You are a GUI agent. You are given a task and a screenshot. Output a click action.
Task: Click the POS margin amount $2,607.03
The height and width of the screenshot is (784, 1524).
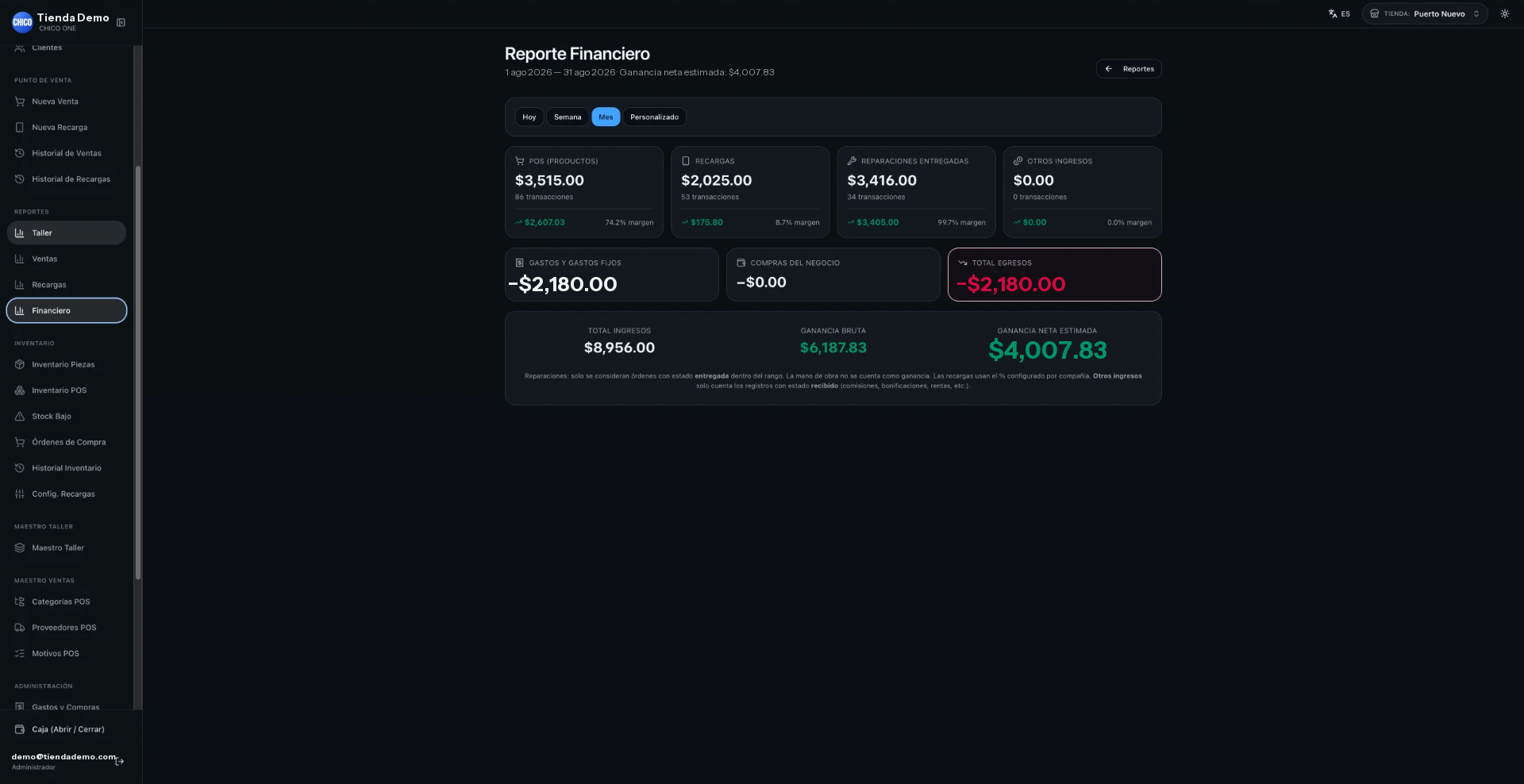(545, 223)
